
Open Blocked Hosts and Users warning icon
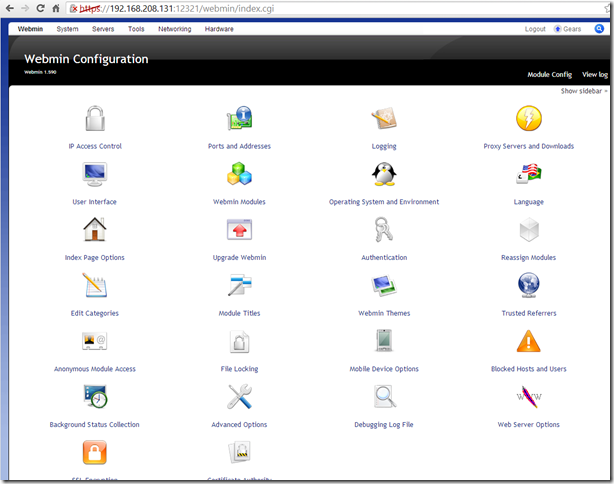tap(529, 341)
